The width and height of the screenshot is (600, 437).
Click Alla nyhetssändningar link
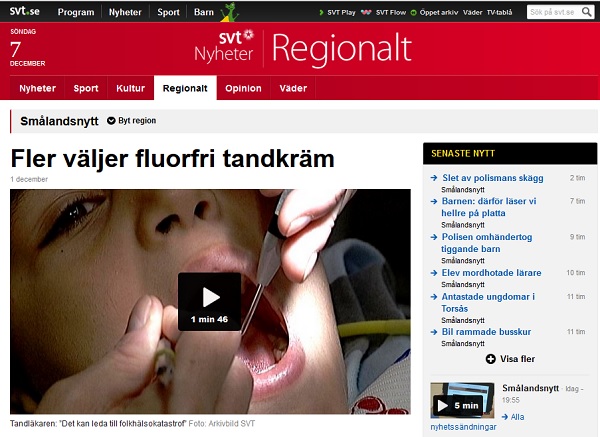477,422
